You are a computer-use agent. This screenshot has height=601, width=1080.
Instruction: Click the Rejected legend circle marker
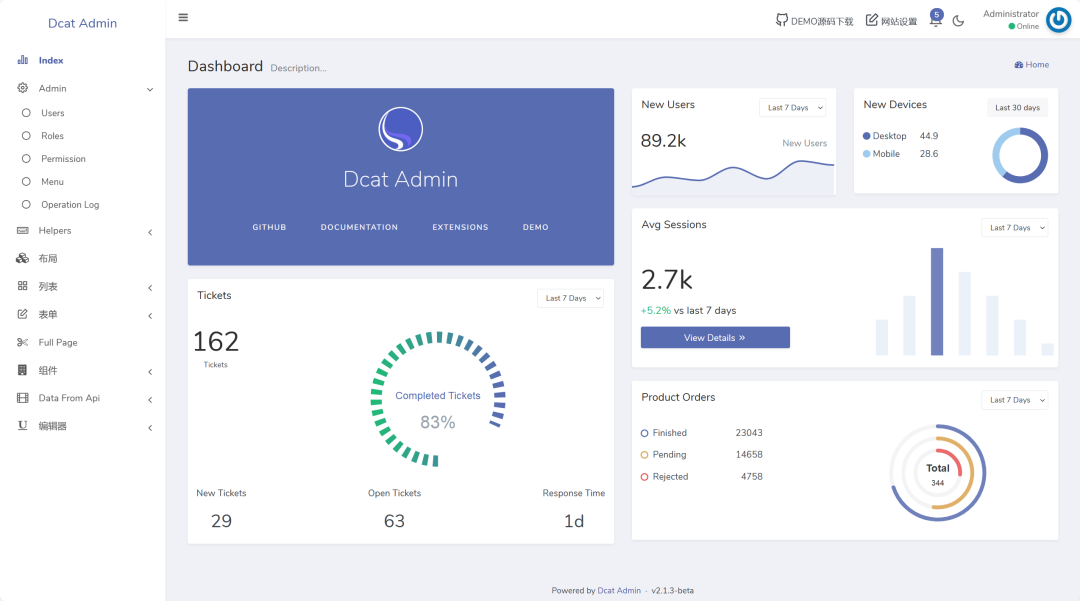tap(645, 477)
